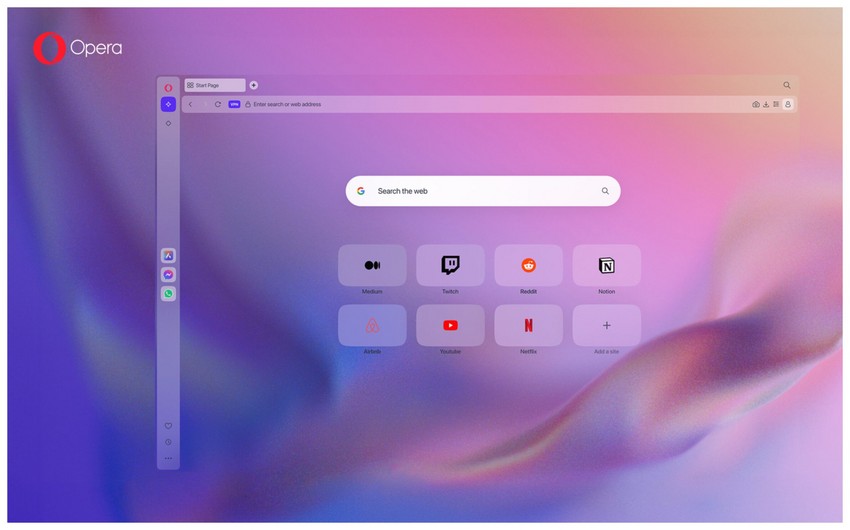Toggle the VPN badge
Screen dimensions: 850x530
pos(234,104)
